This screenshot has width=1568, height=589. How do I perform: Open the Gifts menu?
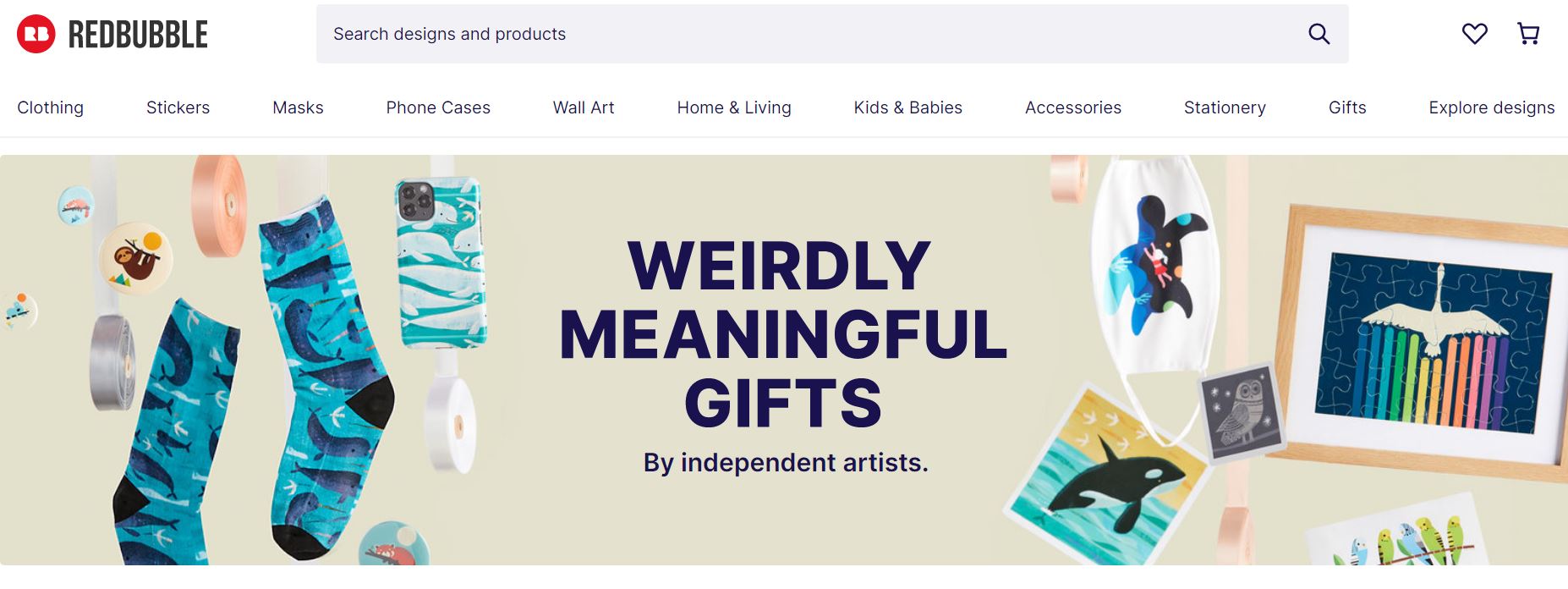click(1347, 107)
